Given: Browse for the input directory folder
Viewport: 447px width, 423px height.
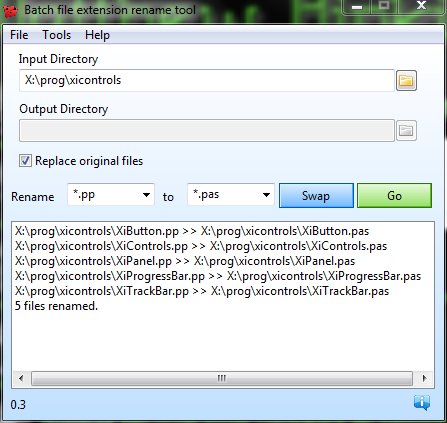Looking at the screenshot, I should (x=406, y=80).
